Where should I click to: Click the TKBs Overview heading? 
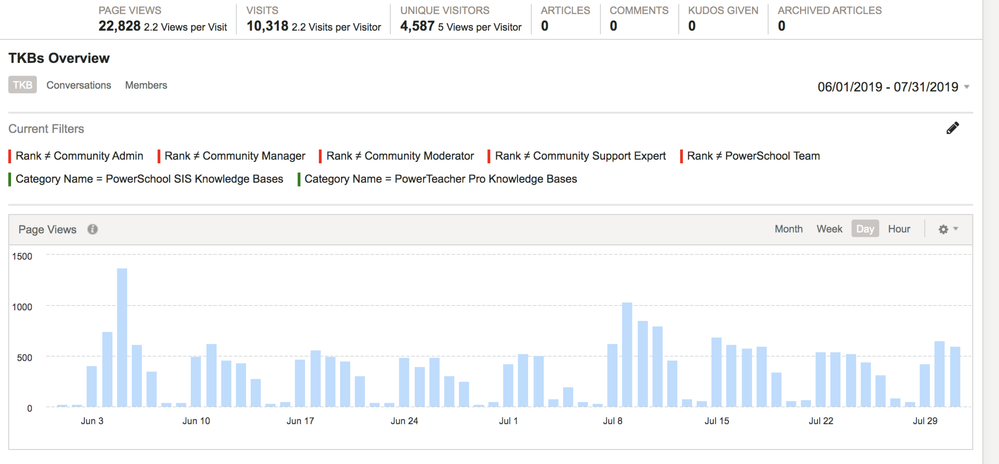59,58
